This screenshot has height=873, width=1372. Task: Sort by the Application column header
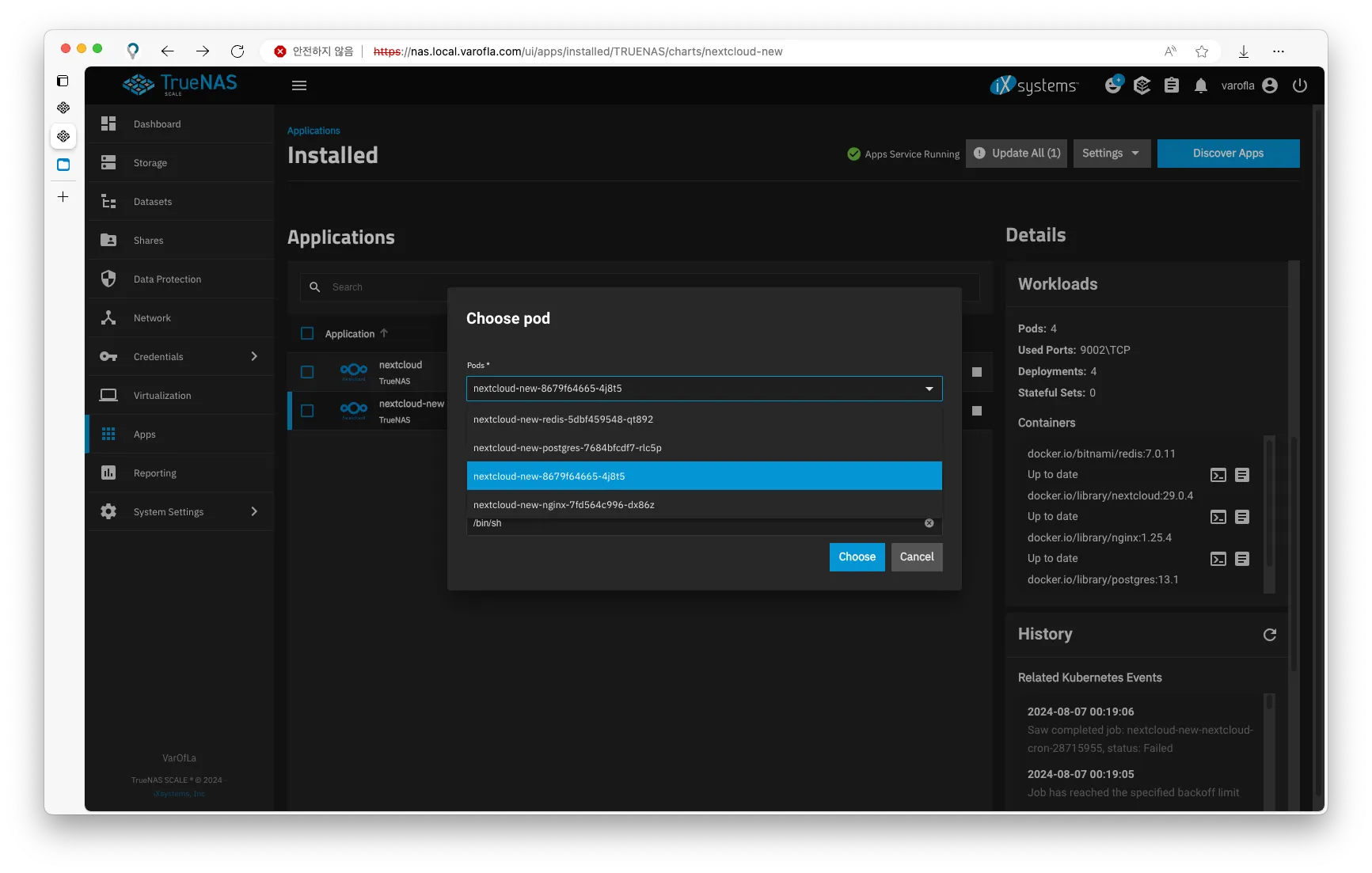tap(356, 334)
